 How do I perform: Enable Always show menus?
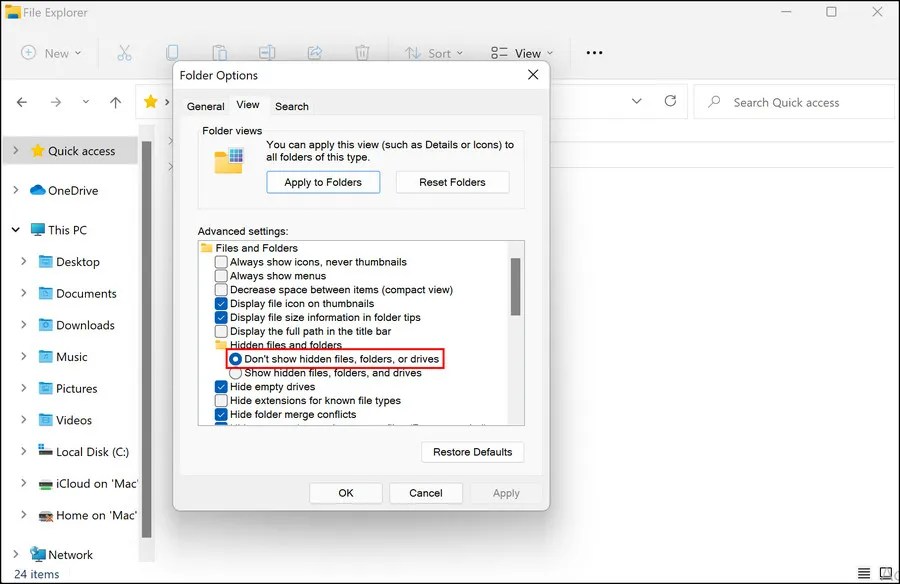coord(220,275)
